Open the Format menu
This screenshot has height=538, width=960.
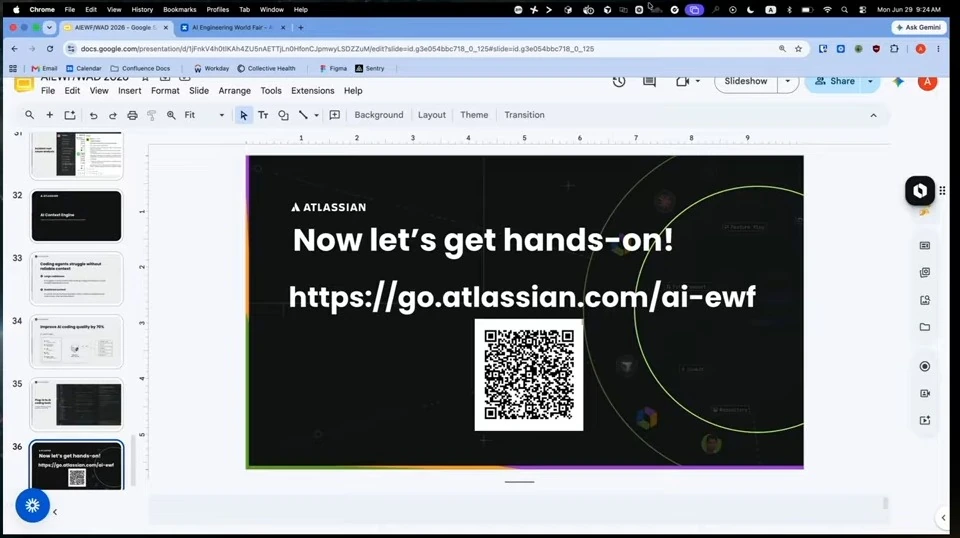[x=165, y=91]
